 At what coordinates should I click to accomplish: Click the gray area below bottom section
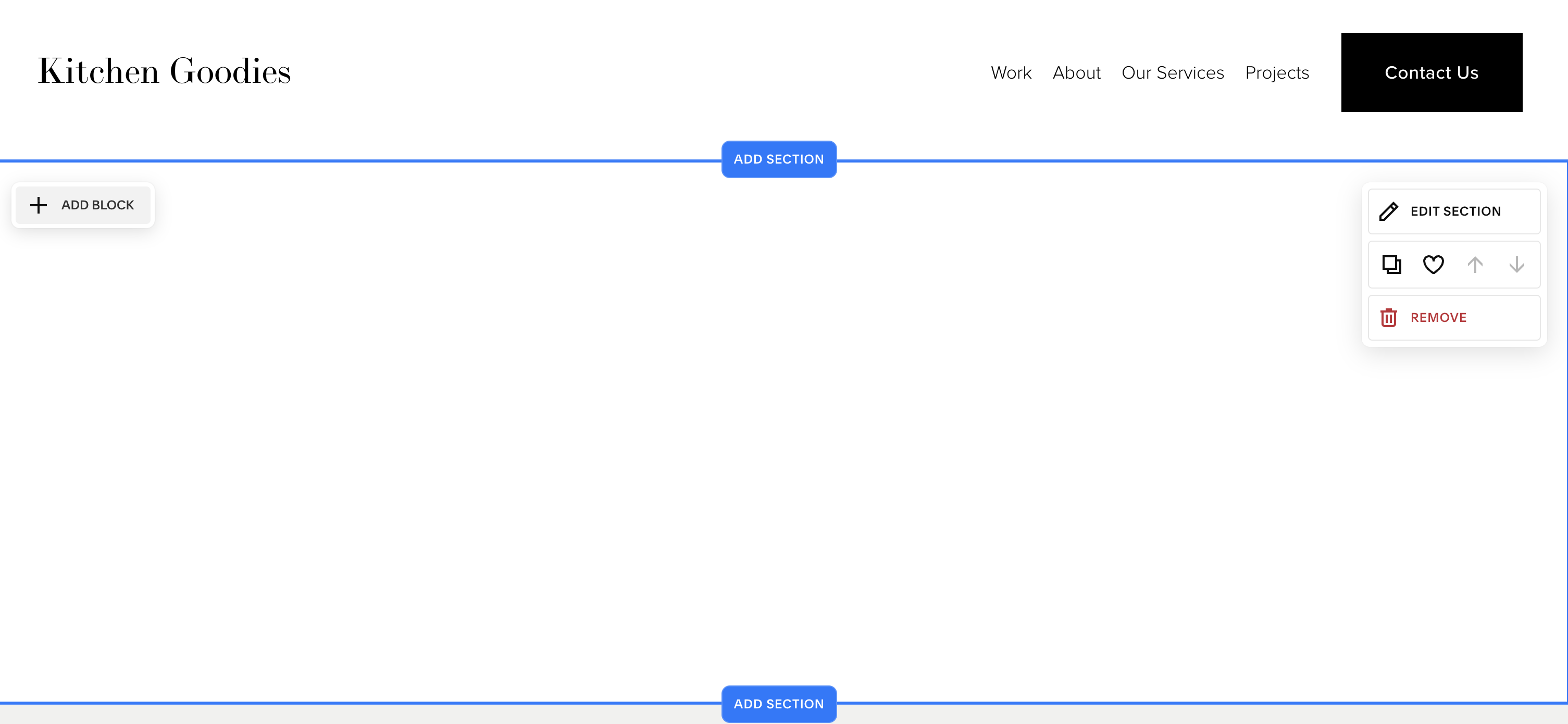click(365, 716)
